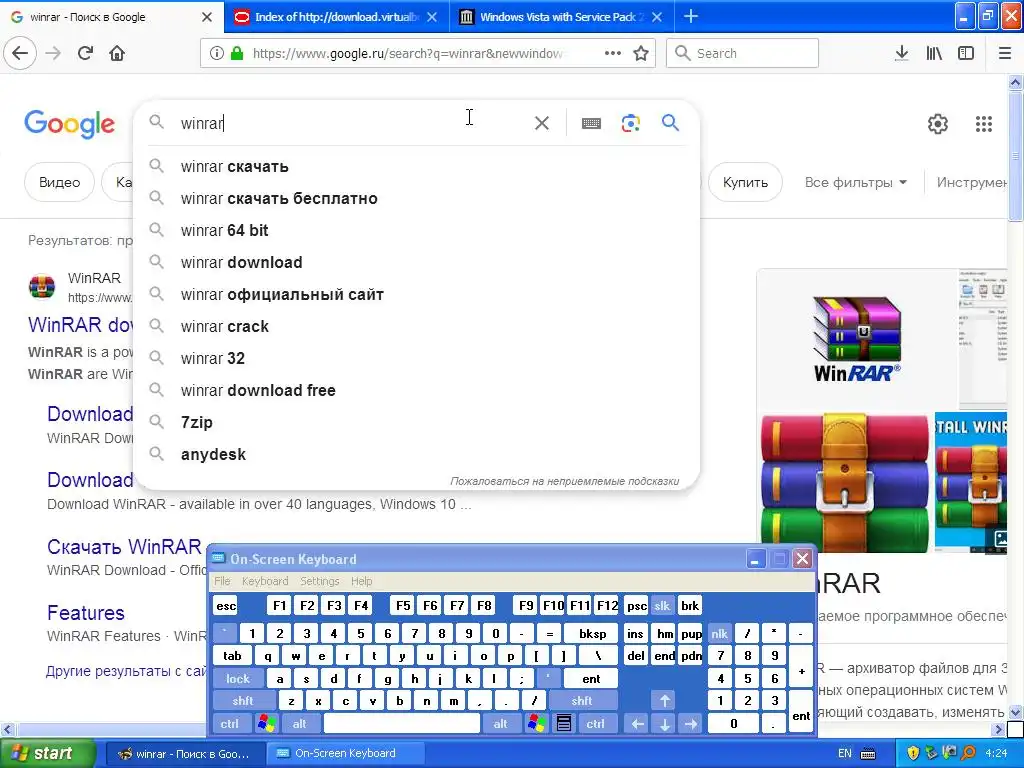Open the Firefox home page icon
Image resolution: width=1024 pixels, height=768 pixels.
pos(117,54)
